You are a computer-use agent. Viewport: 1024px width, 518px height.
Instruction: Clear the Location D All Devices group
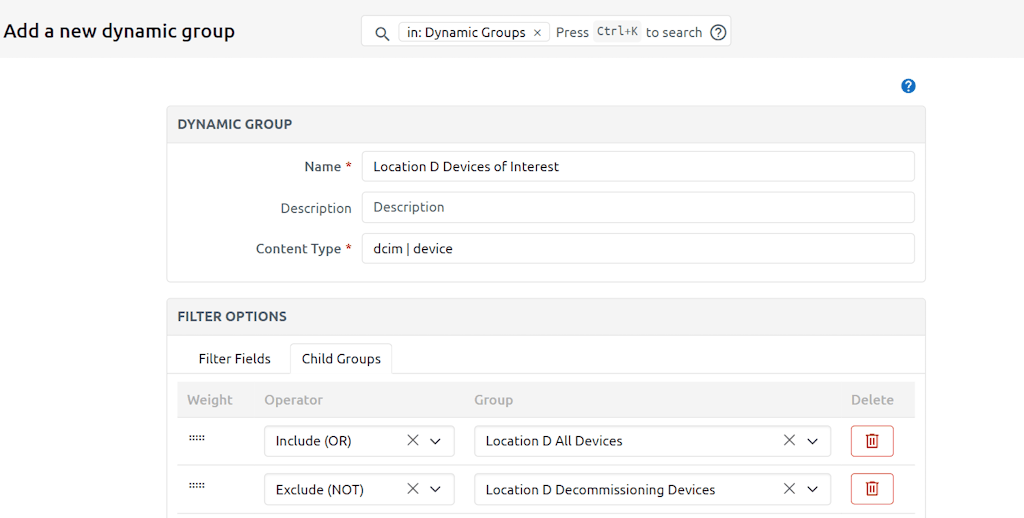(x=789, y=441)
